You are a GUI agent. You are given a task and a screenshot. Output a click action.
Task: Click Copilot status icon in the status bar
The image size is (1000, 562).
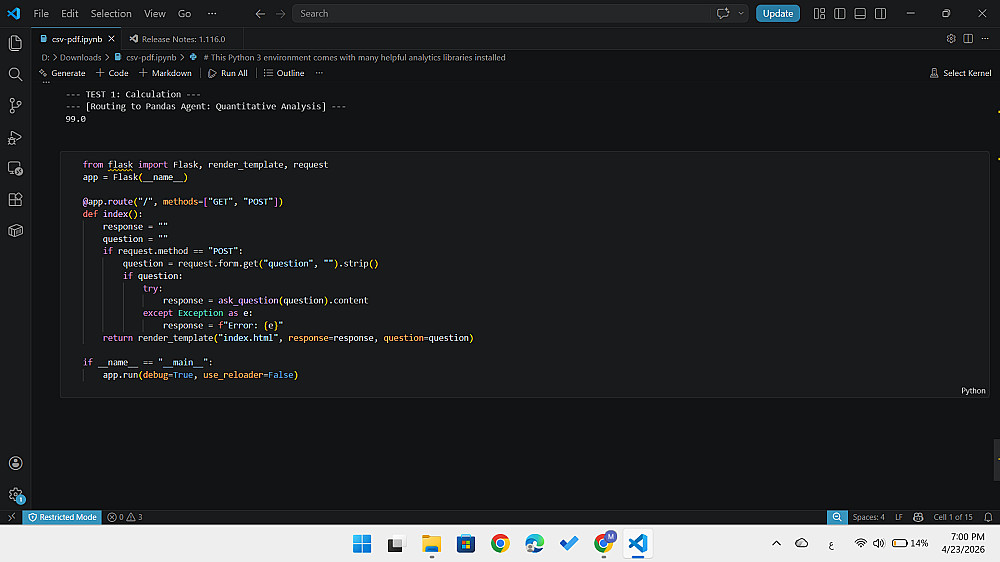918,517
